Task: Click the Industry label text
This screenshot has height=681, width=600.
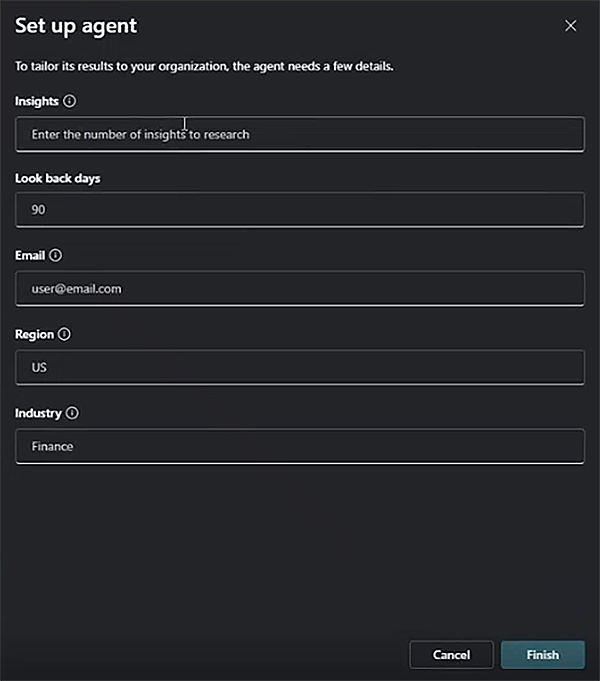Action: [38, 413]
